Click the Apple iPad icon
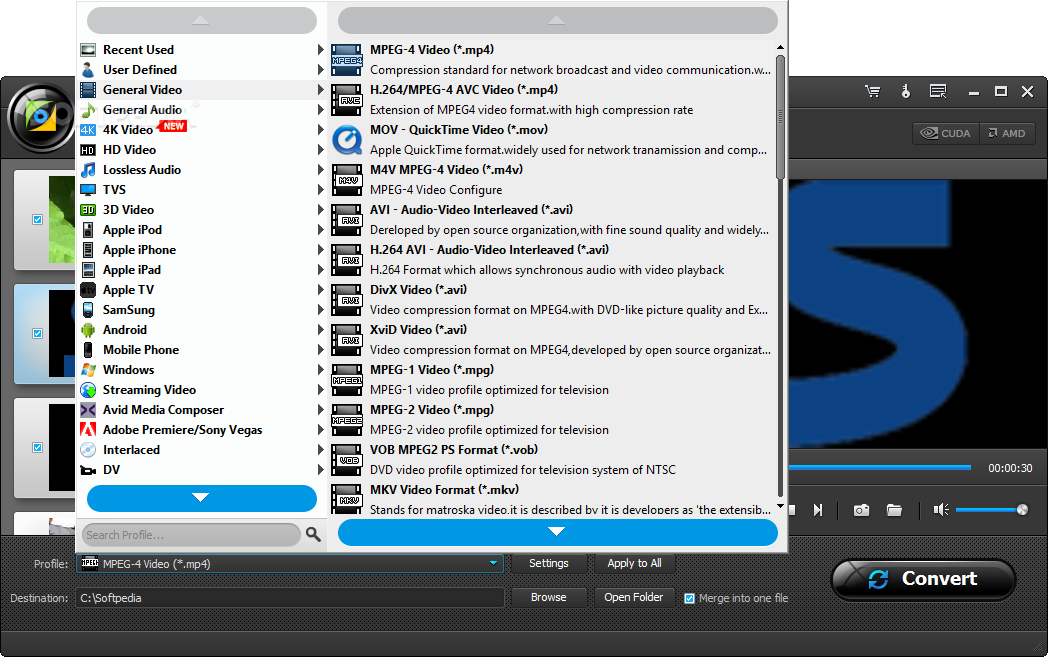 pos(88,270)
